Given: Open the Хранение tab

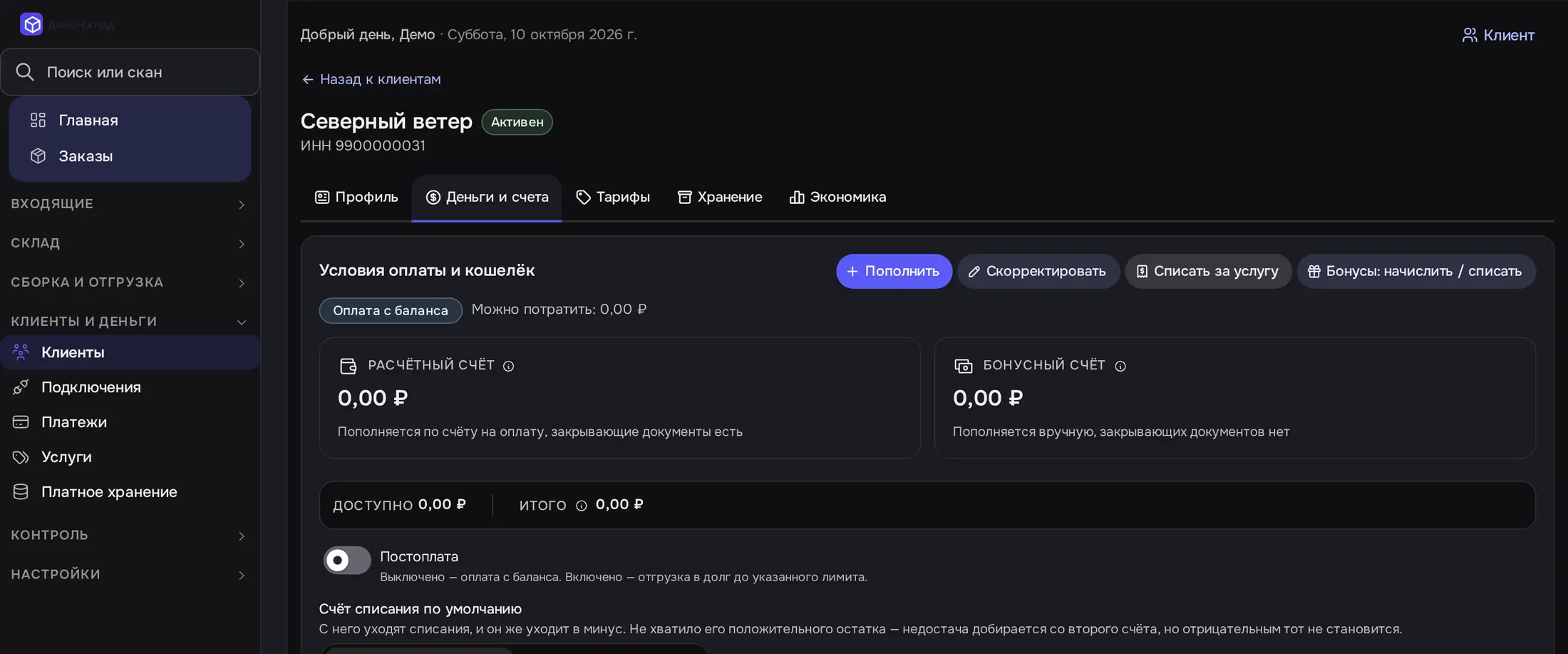Looking at the screenshot, I should [720, 198].
